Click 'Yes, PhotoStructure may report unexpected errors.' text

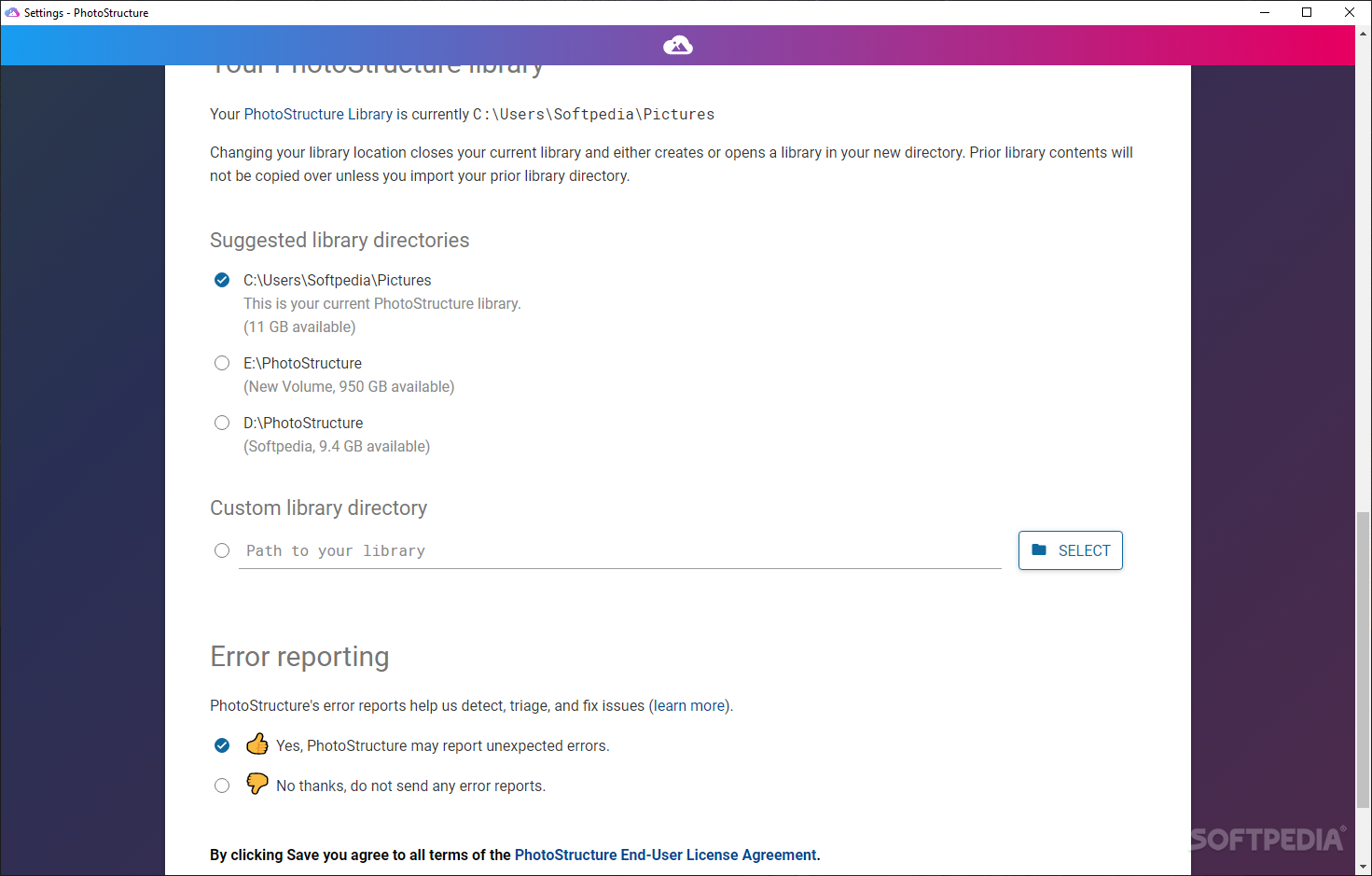pyautogui.click(x=443, y=745)
